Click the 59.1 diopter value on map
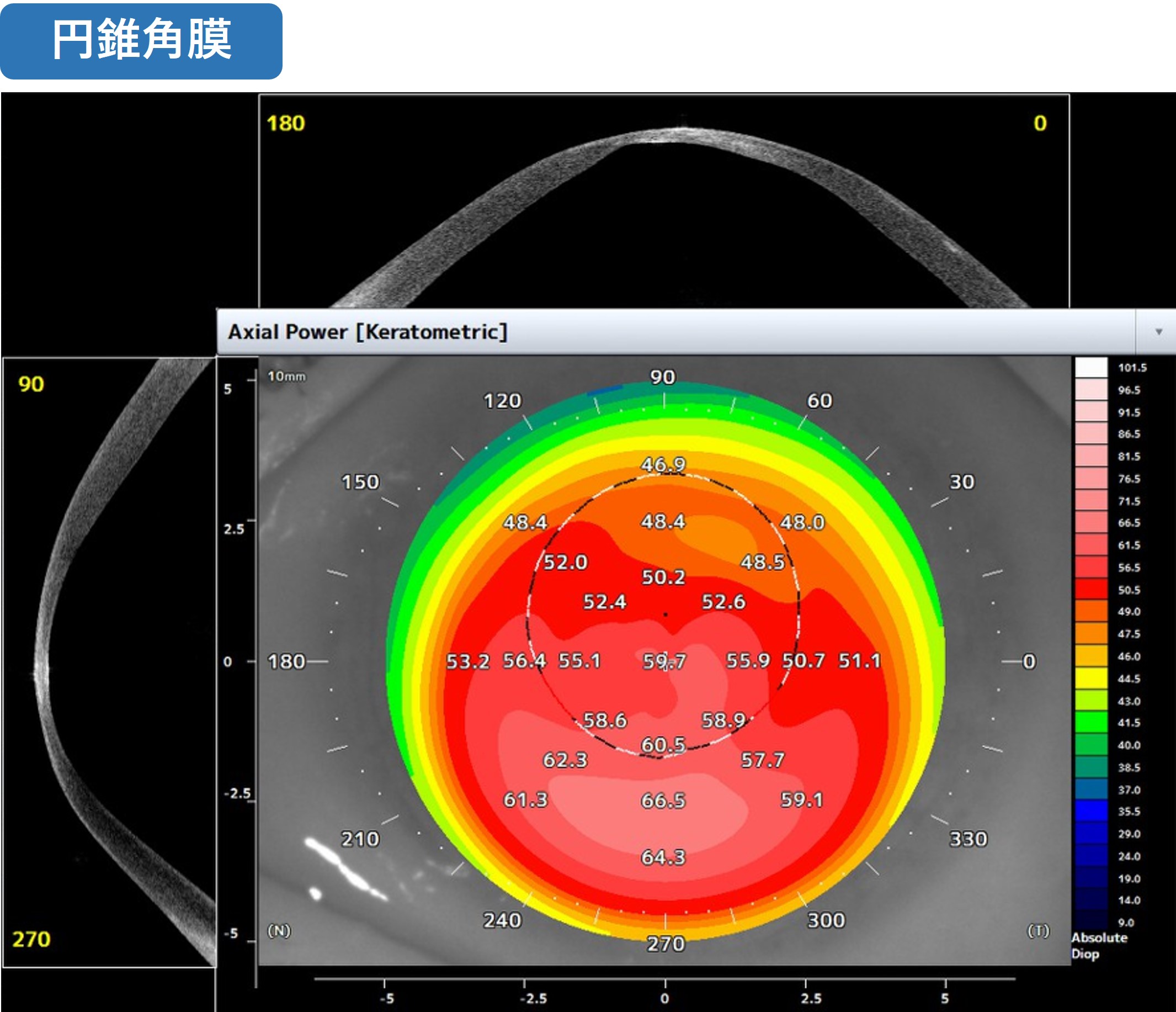This screenshot has width=1176, height=1012. pos(801,799)
